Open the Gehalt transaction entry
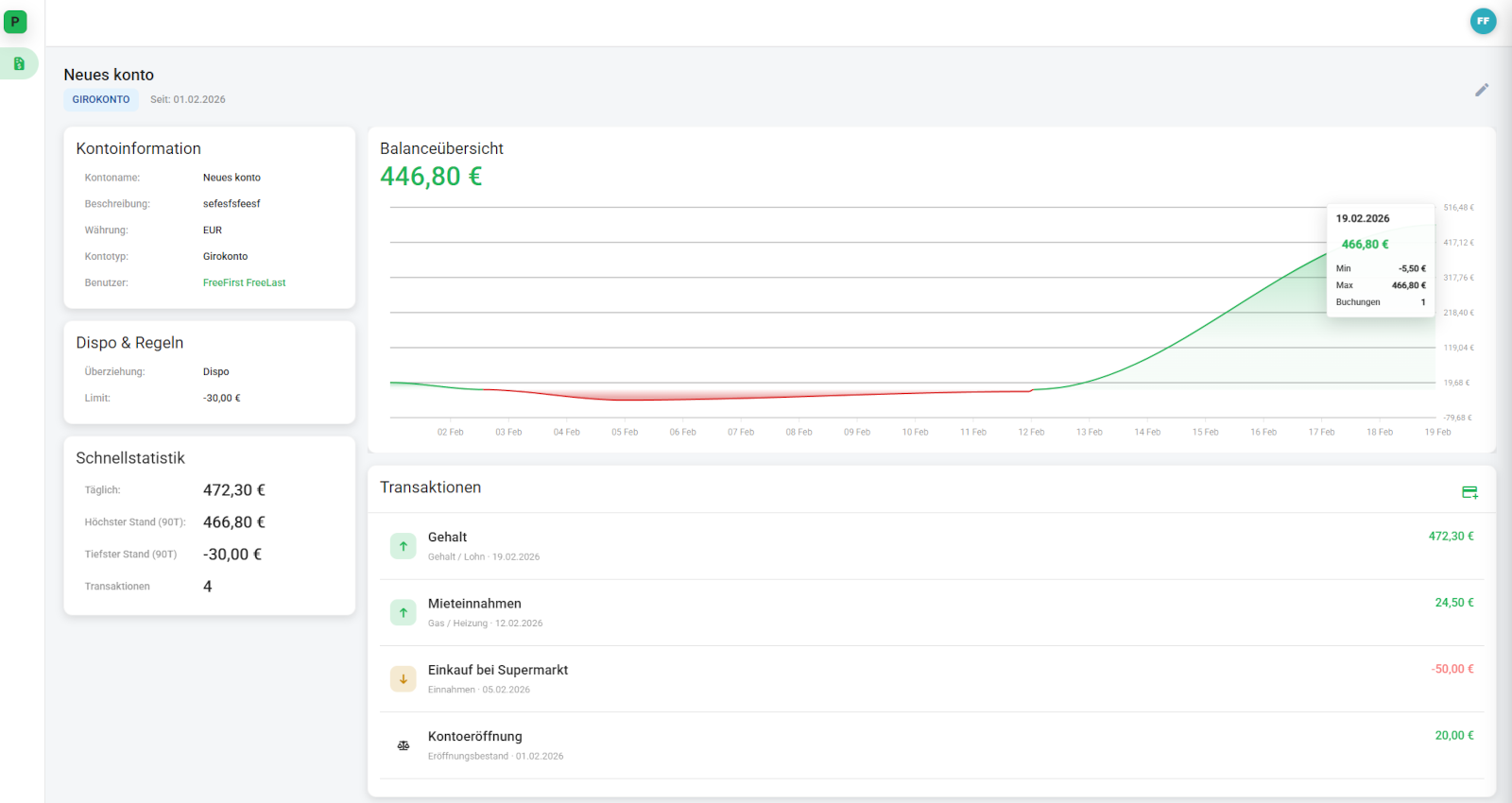This screenshot has height=803, width=1512. tap(448, 538)
